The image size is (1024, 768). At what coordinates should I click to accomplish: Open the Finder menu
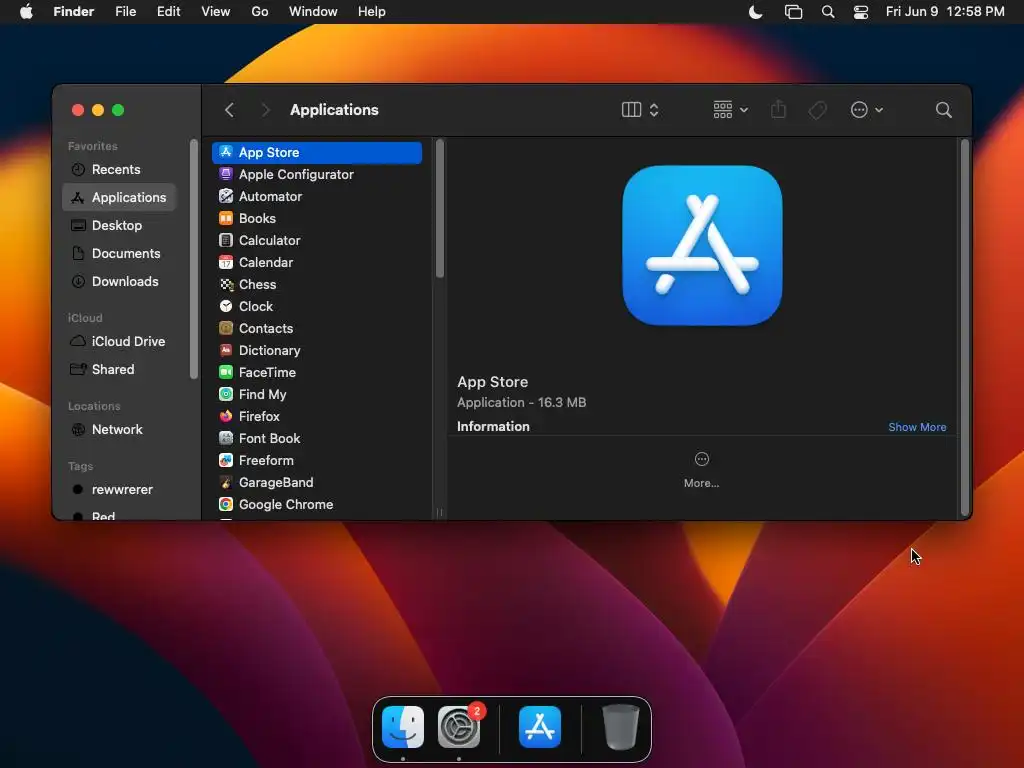pos(74,12)
